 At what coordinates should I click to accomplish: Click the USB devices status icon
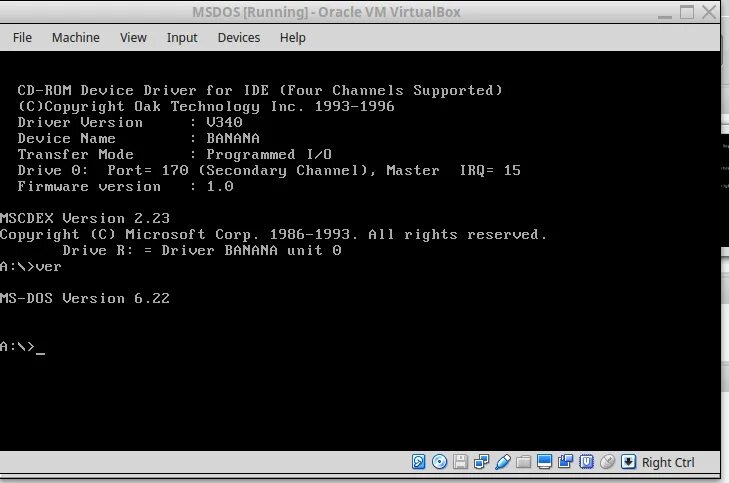503,462
